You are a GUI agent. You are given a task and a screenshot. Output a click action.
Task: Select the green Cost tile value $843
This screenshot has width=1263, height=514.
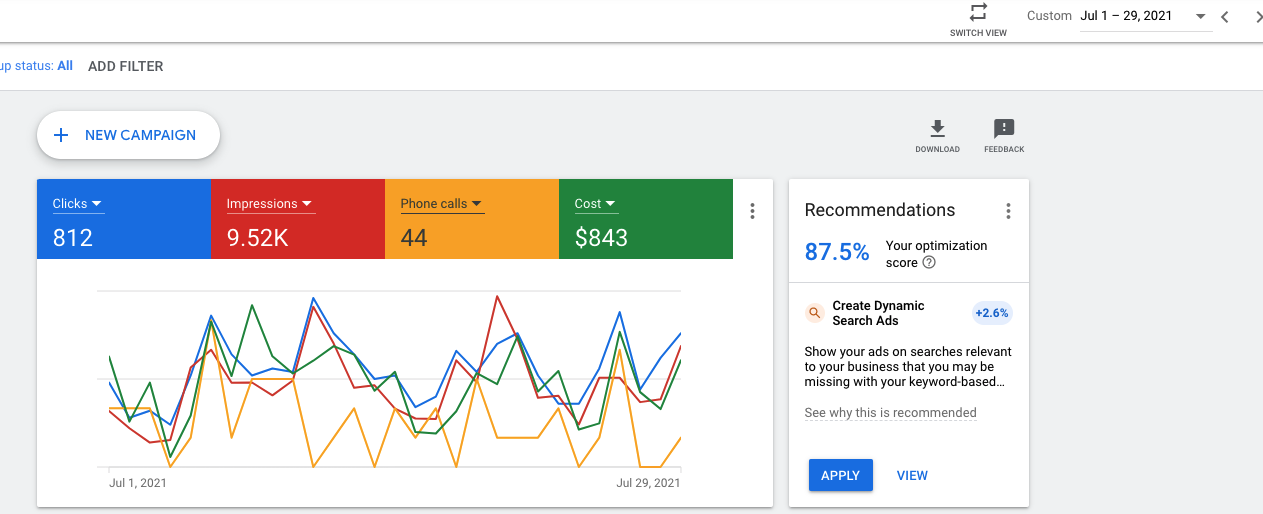click(601, 237)
